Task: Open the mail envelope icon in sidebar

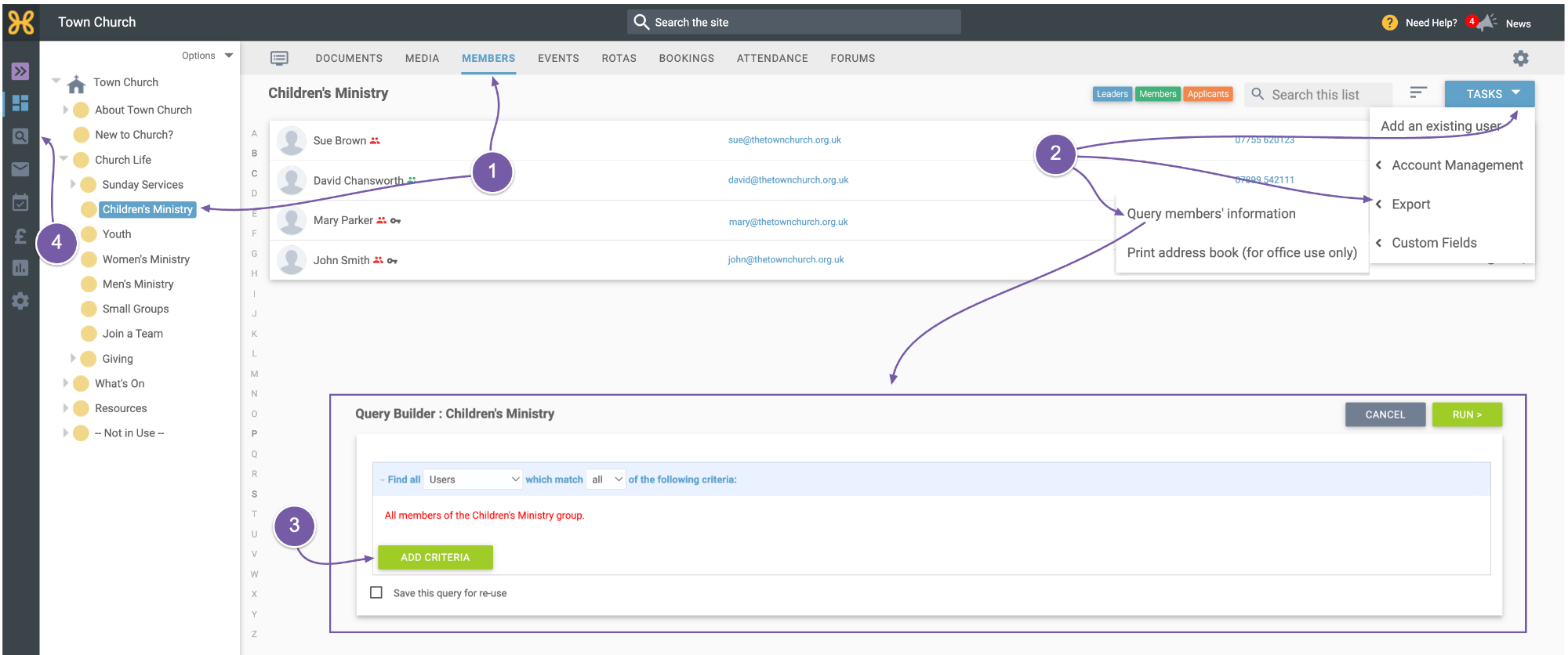Action: point(20,169)
